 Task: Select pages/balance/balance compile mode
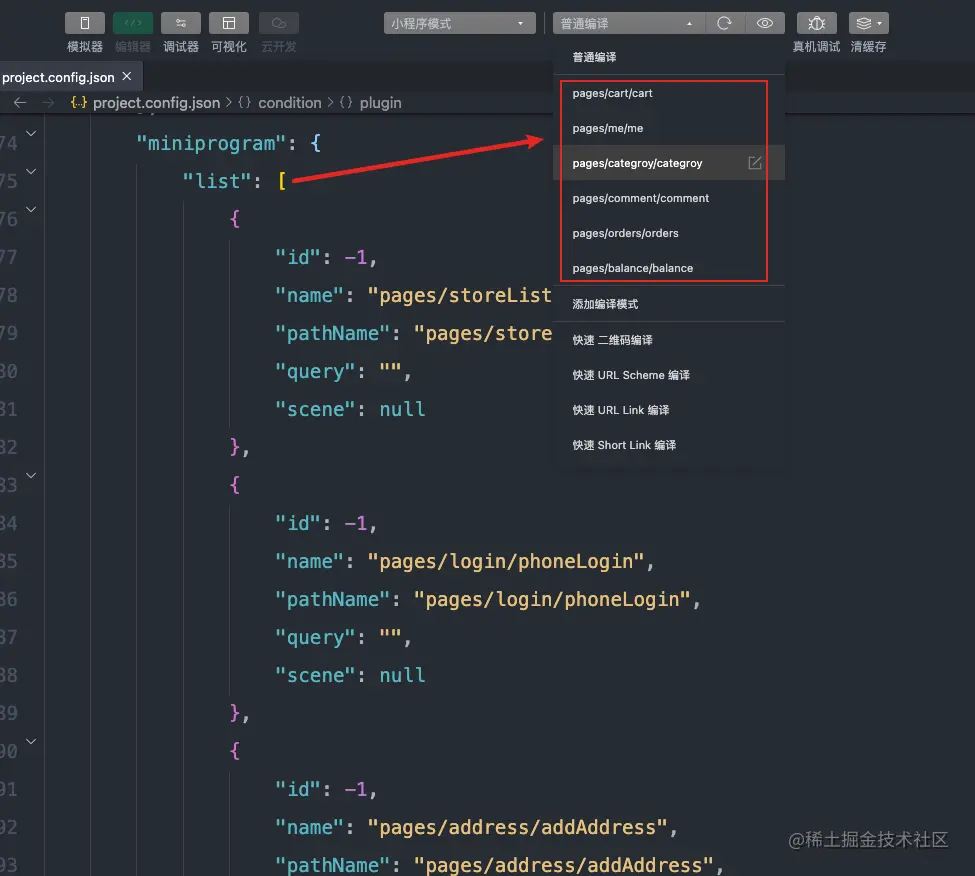pos(668,268)
